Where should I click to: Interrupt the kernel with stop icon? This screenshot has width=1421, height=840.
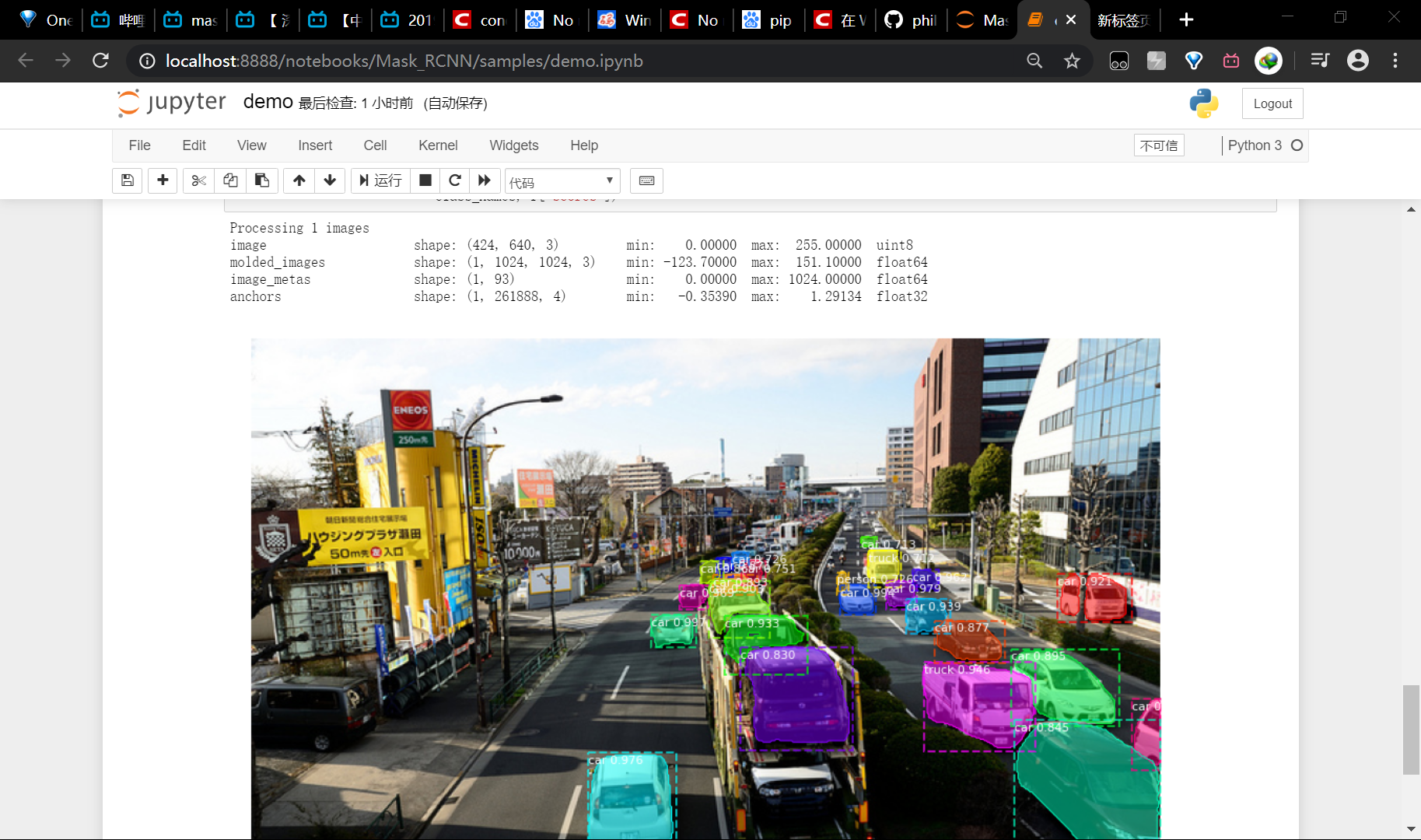[425, 180]
